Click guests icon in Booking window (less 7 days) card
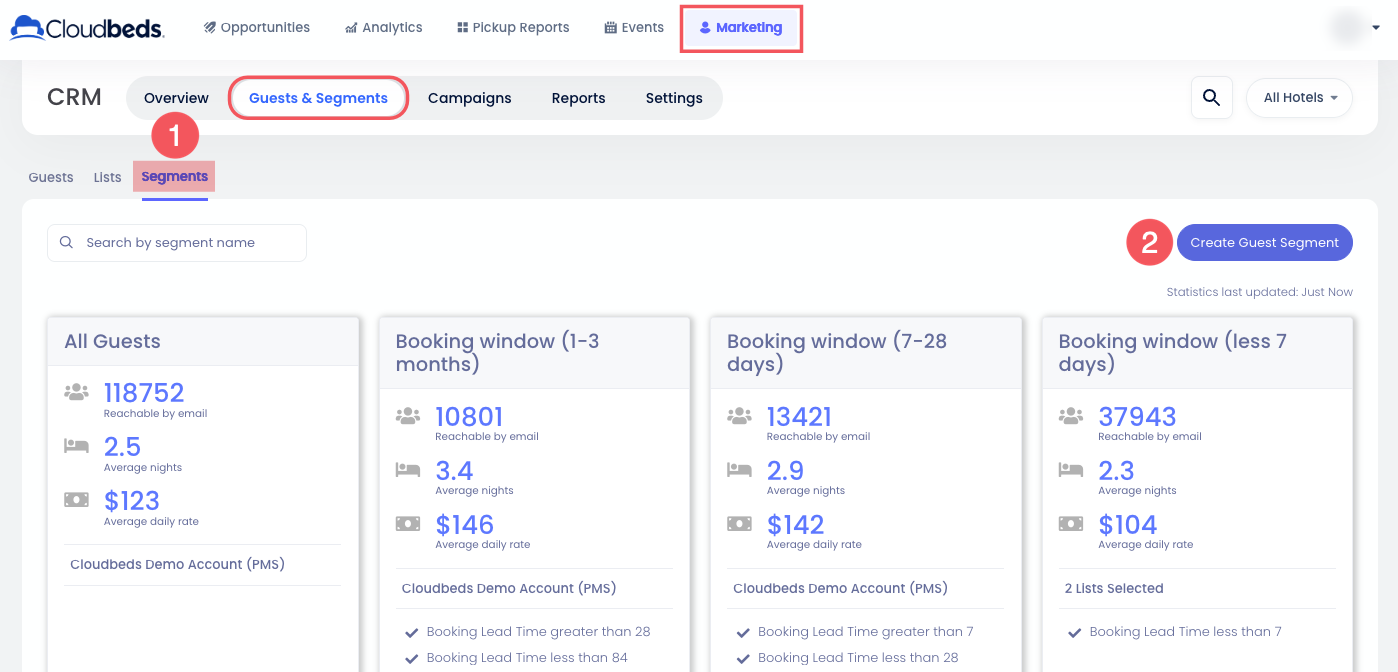This screenshot has width=1398, height=672. click(x=1070, y=416)
